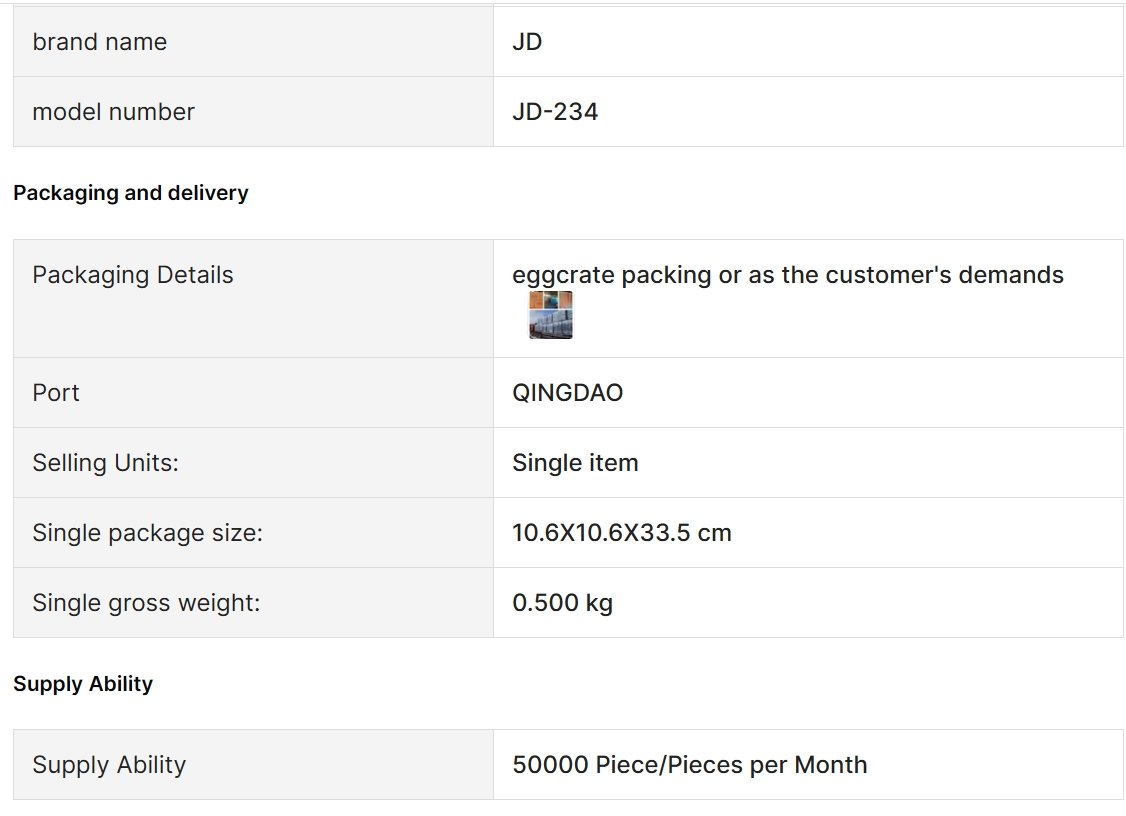Select the 'brand name' label cell
The image size is (1126, 816).
coord(253,42)
